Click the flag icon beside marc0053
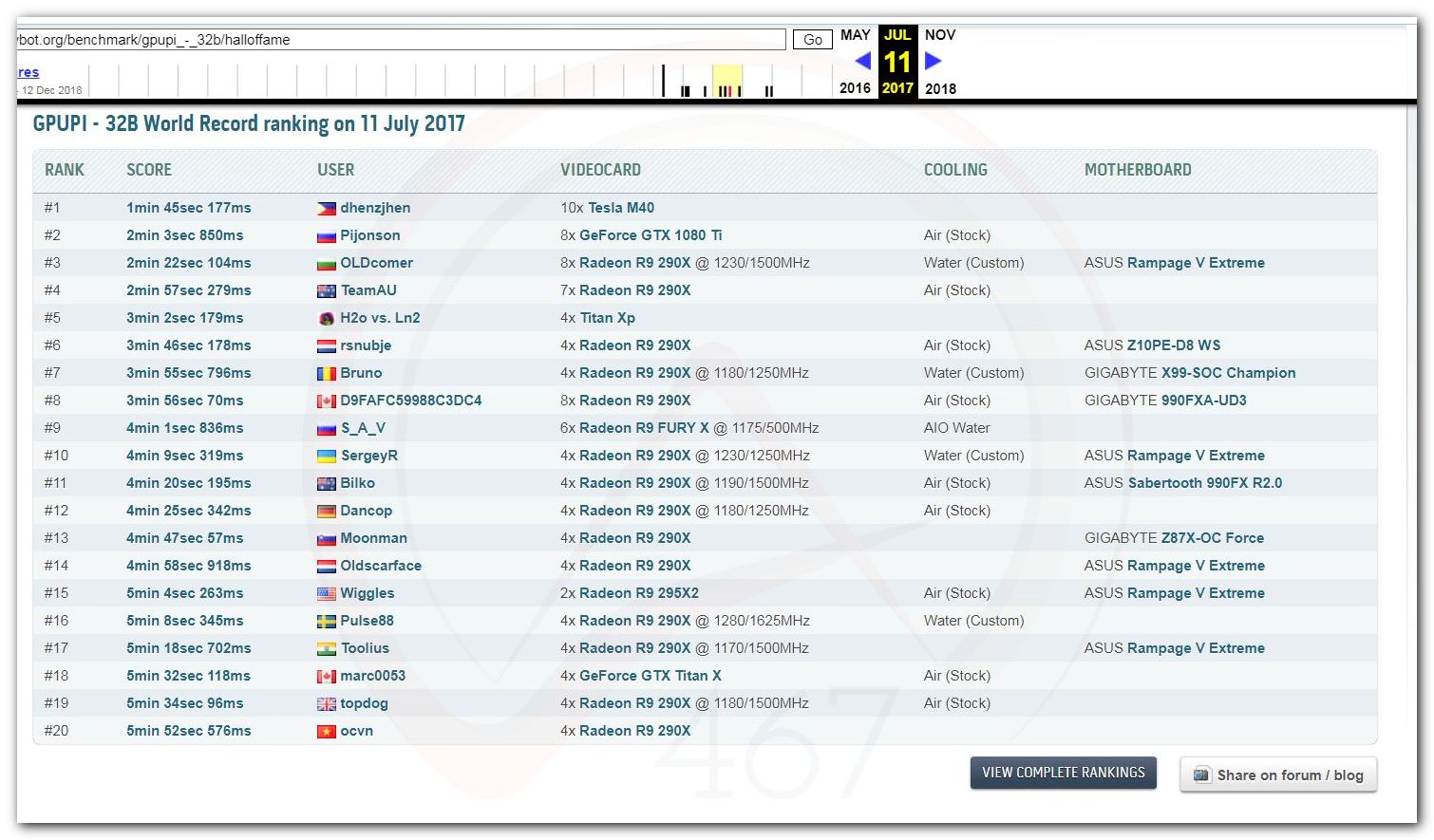The width and height of the screenshot is (1434, 840). pos(326,676)
